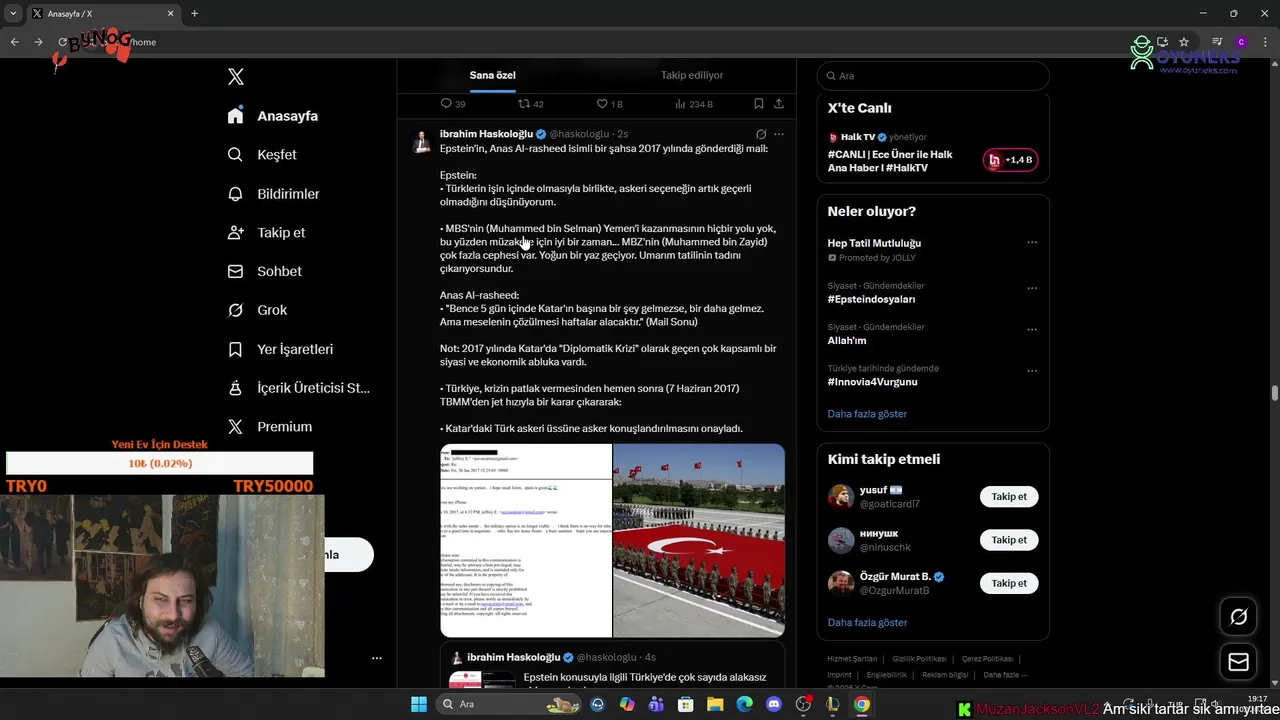Open the email document image
The width and height of the screenshot is (1280, 720).
[x=526, y=540]
